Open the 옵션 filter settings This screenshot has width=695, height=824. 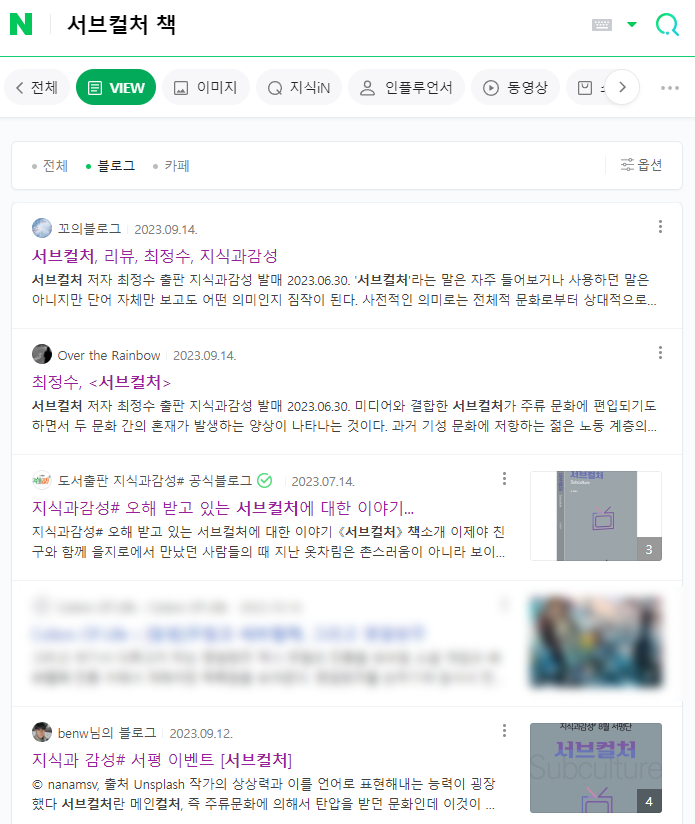coord(641,165)
